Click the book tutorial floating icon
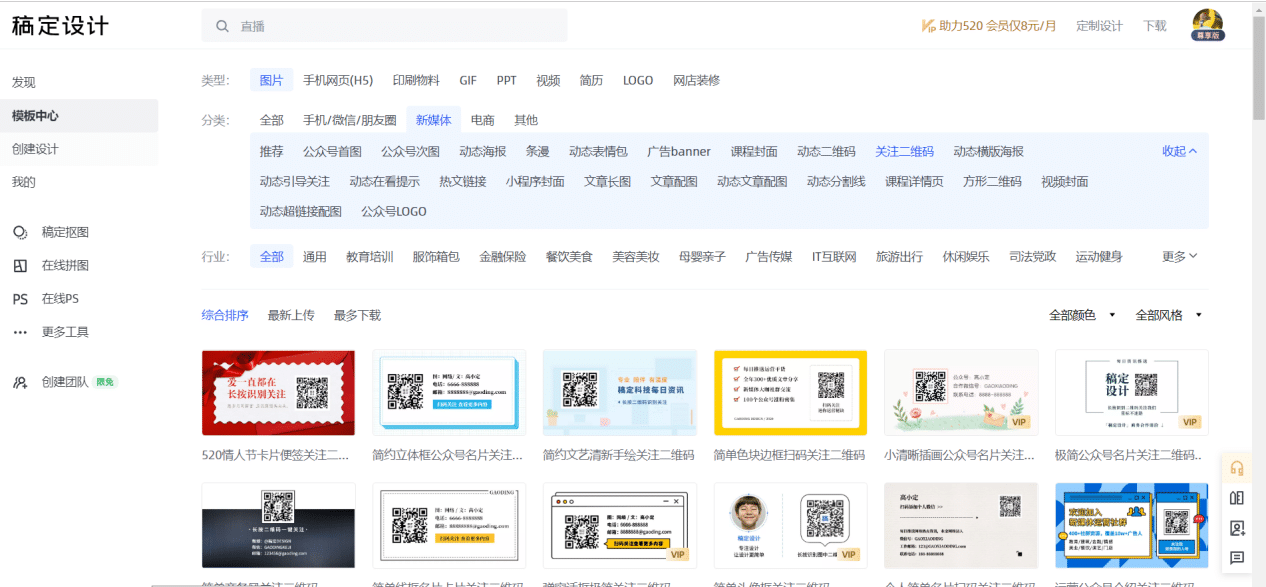Screen dimensions: 1266x587 pyautogui.click(x=1237, y=498)
